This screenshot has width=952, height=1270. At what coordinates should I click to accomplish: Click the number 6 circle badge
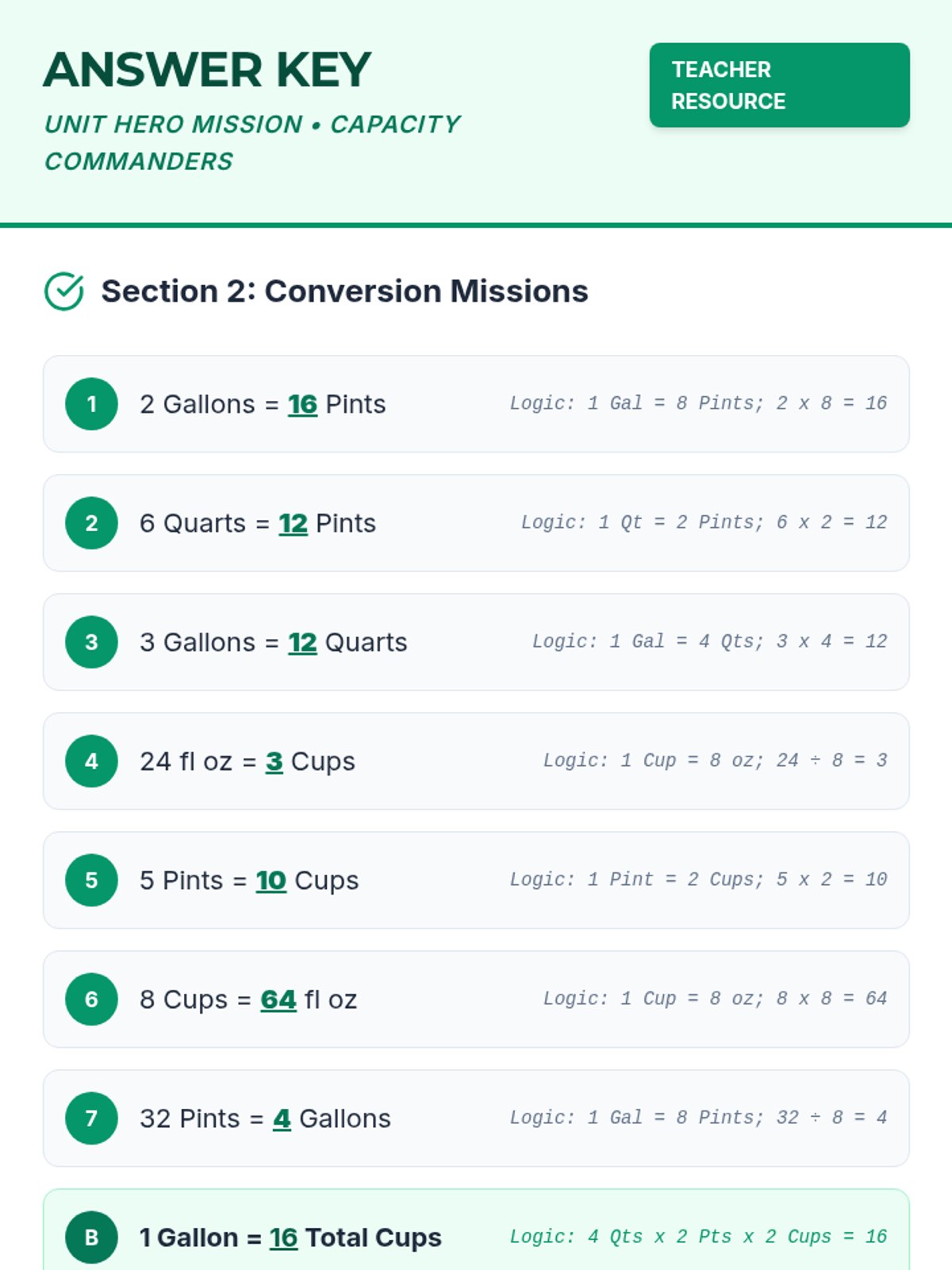click(x=91, y=999)
